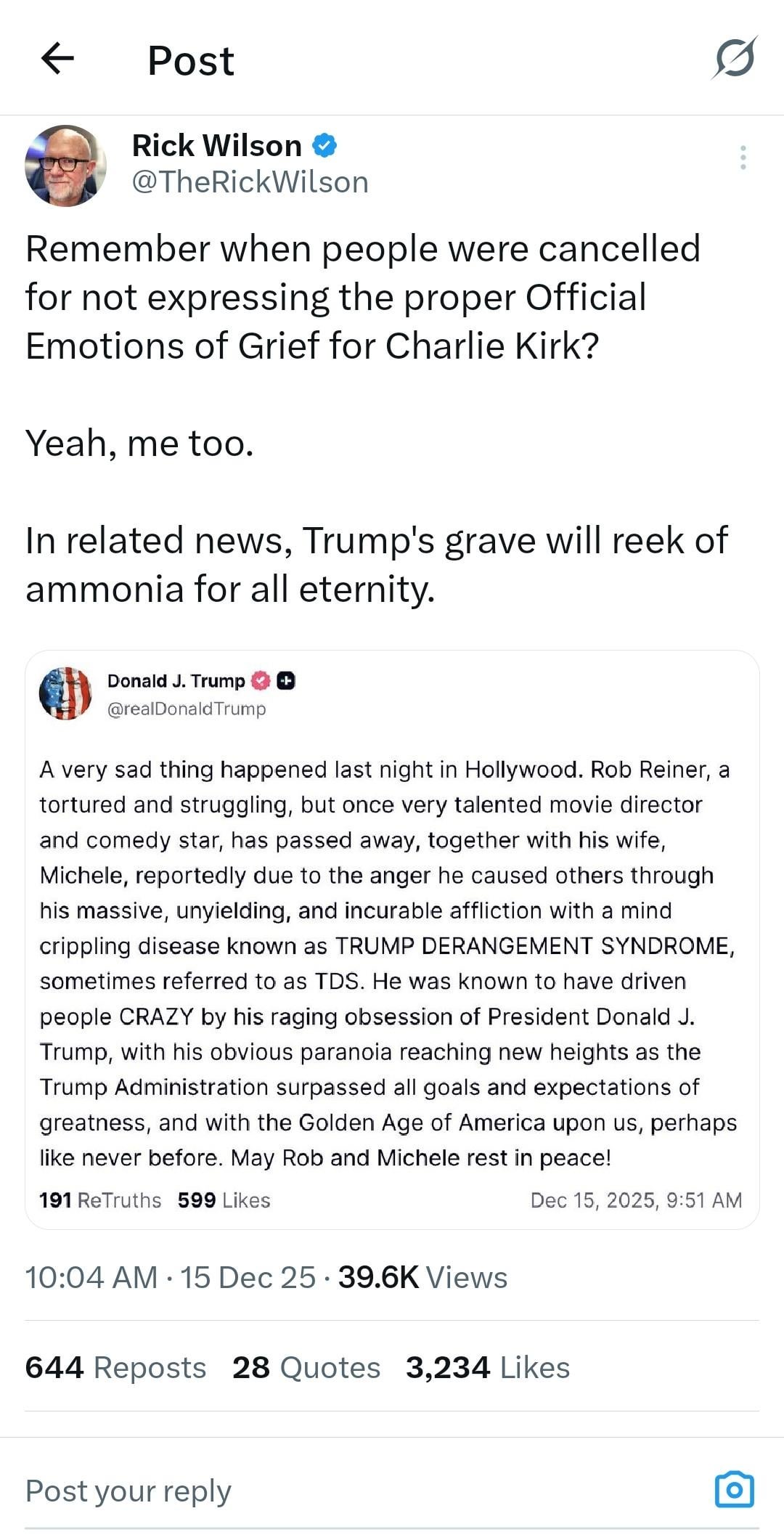Tap the 599 Likes count in screenshot
The height and width of the screenshot is (1540, 784).
pos(224,1200)
